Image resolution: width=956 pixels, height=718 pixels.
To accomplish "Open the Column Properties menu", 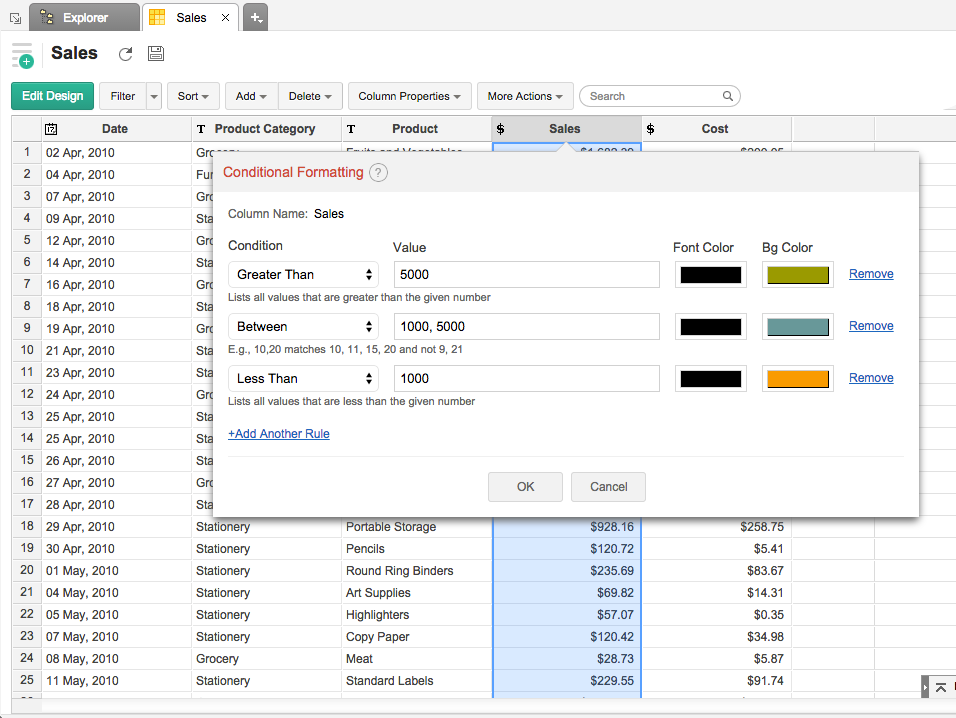I will click(409, 97).
